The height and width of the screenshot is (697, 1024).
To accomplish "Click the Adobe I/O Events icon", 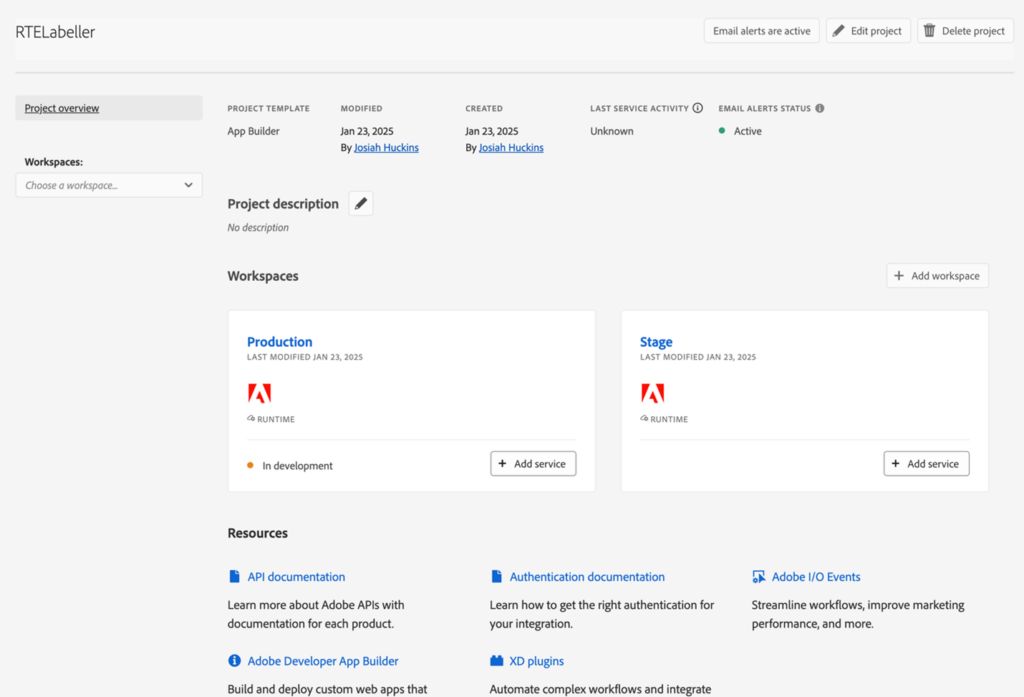I will (757, 576).
